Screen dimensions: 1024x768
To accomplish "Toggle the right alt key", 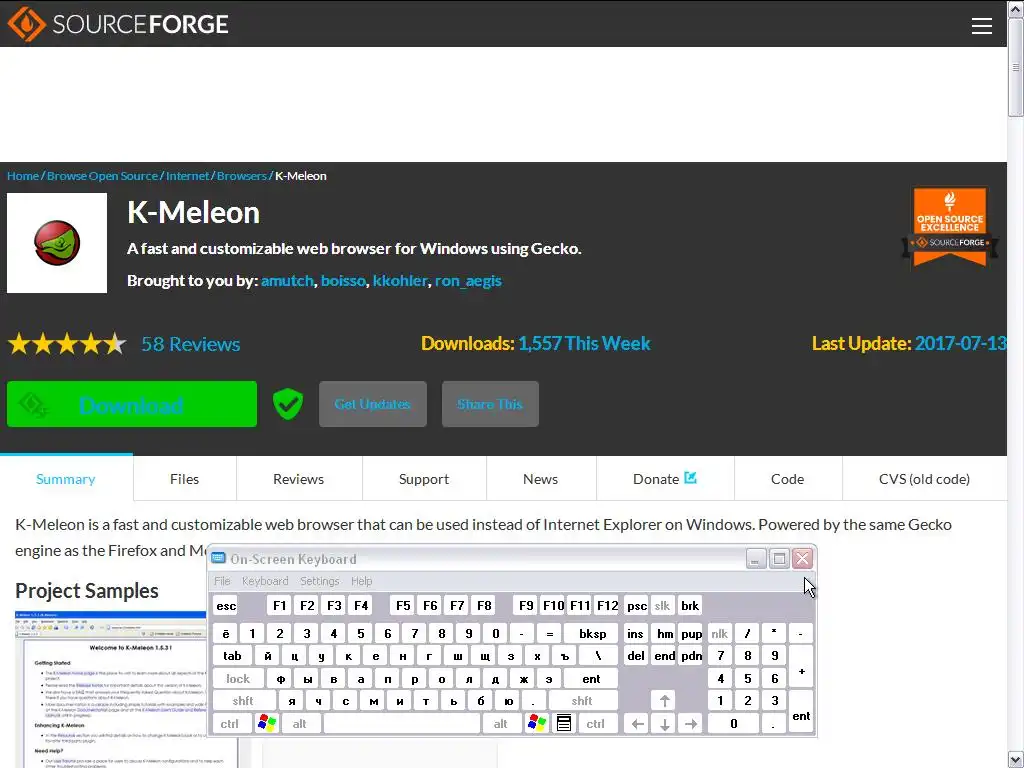I will [x=501, y=723].
